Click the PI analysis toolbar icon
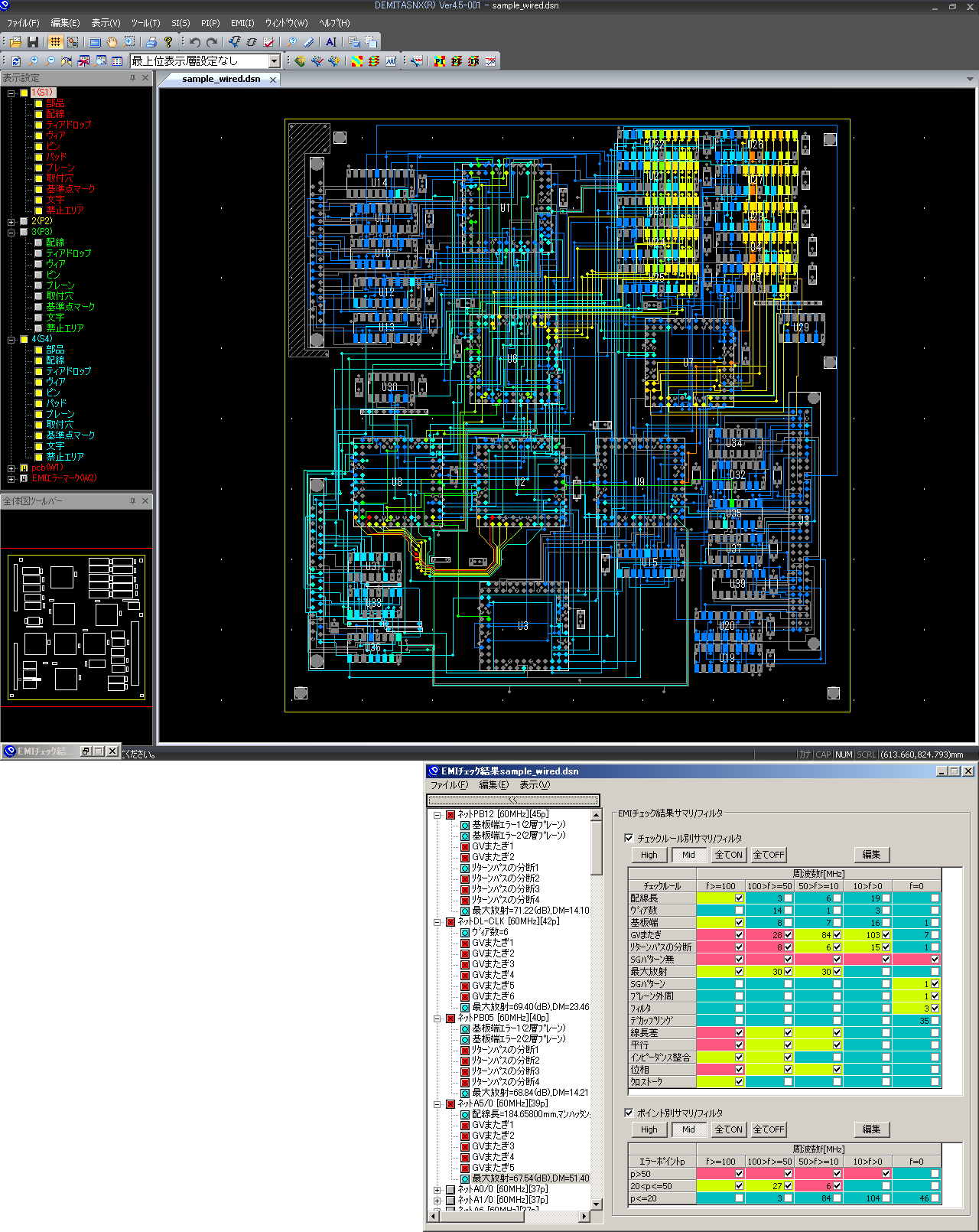 440,61
